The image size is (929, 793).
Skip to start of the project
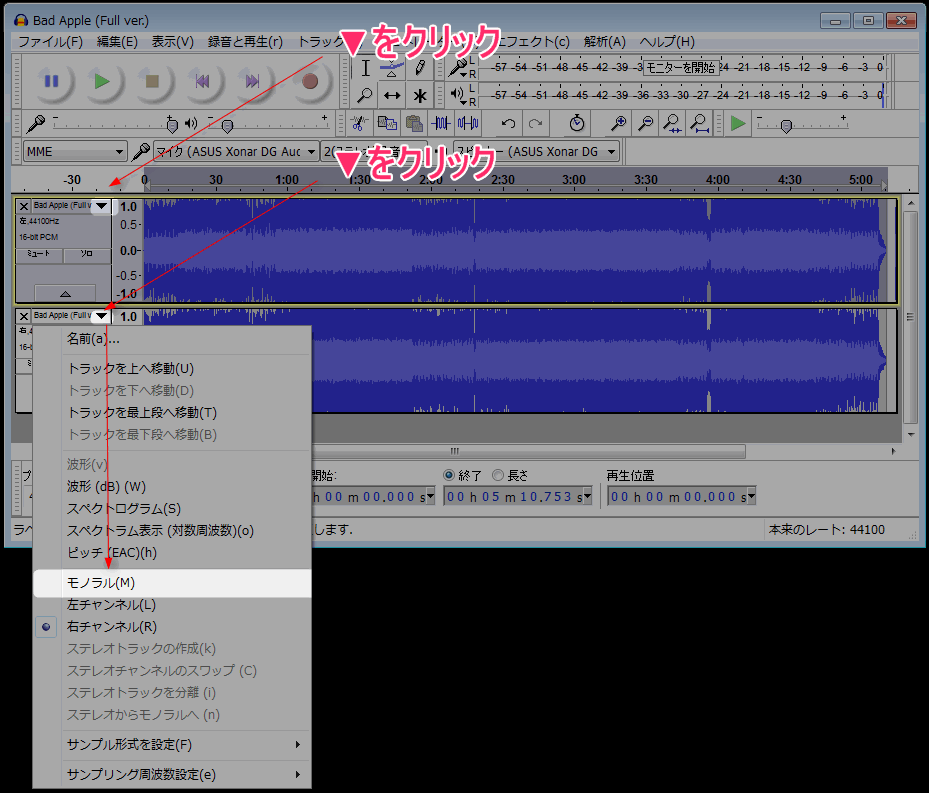tap(202, 81)
